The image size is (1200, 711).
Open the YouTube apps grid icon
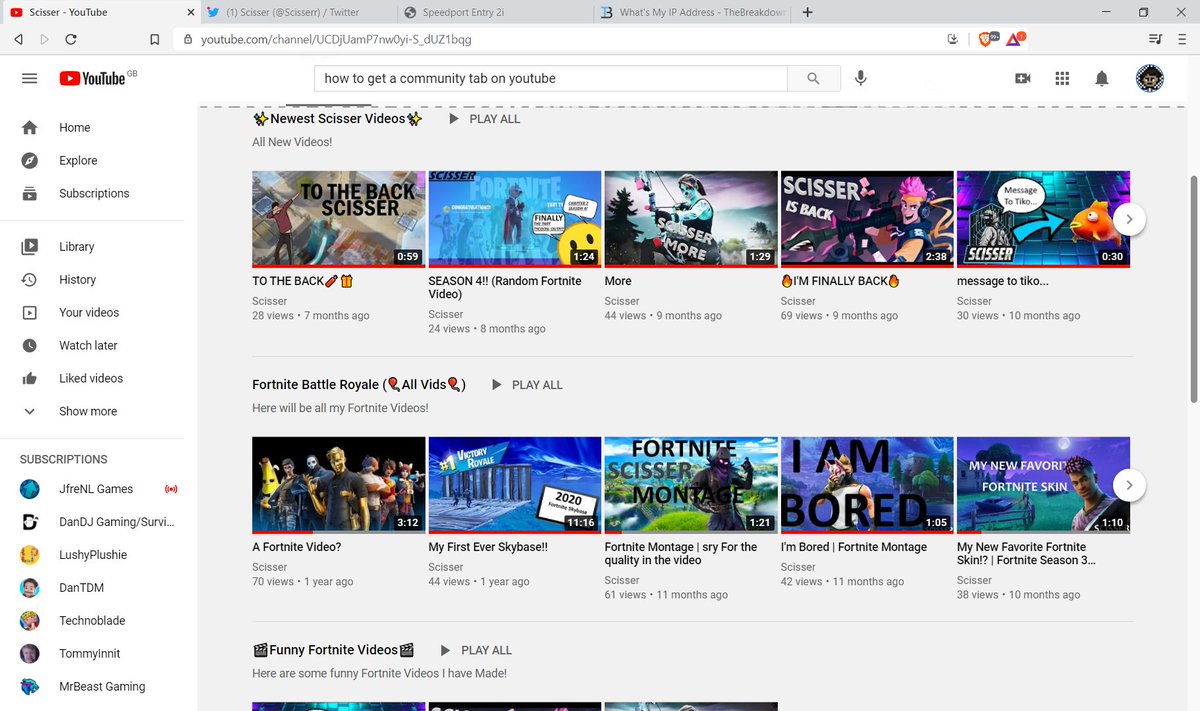1062,78
